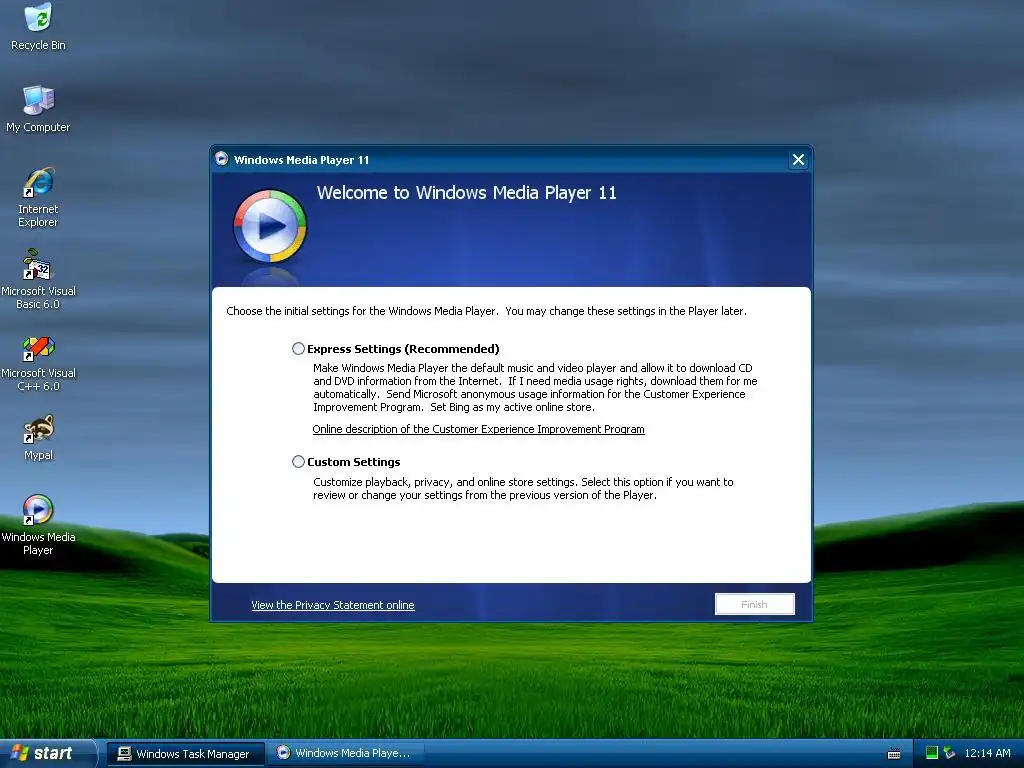Viewport: 1024px width, 768px height.
Task: Switch to Windows Task Manager taskbar button
Action: coord(185,754)
